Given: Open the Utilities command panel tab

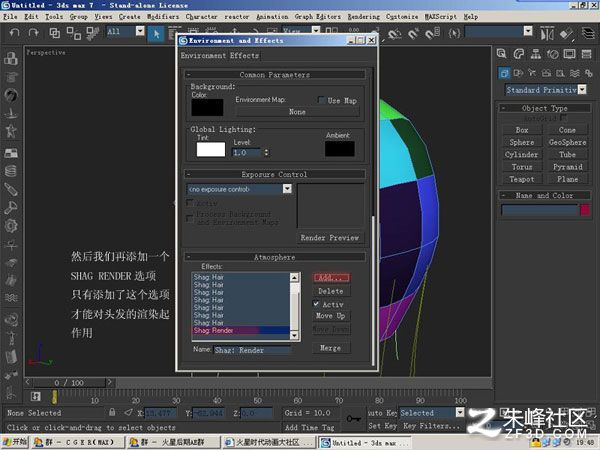Looking at the screenshot, I should click(x=587, y=54).
